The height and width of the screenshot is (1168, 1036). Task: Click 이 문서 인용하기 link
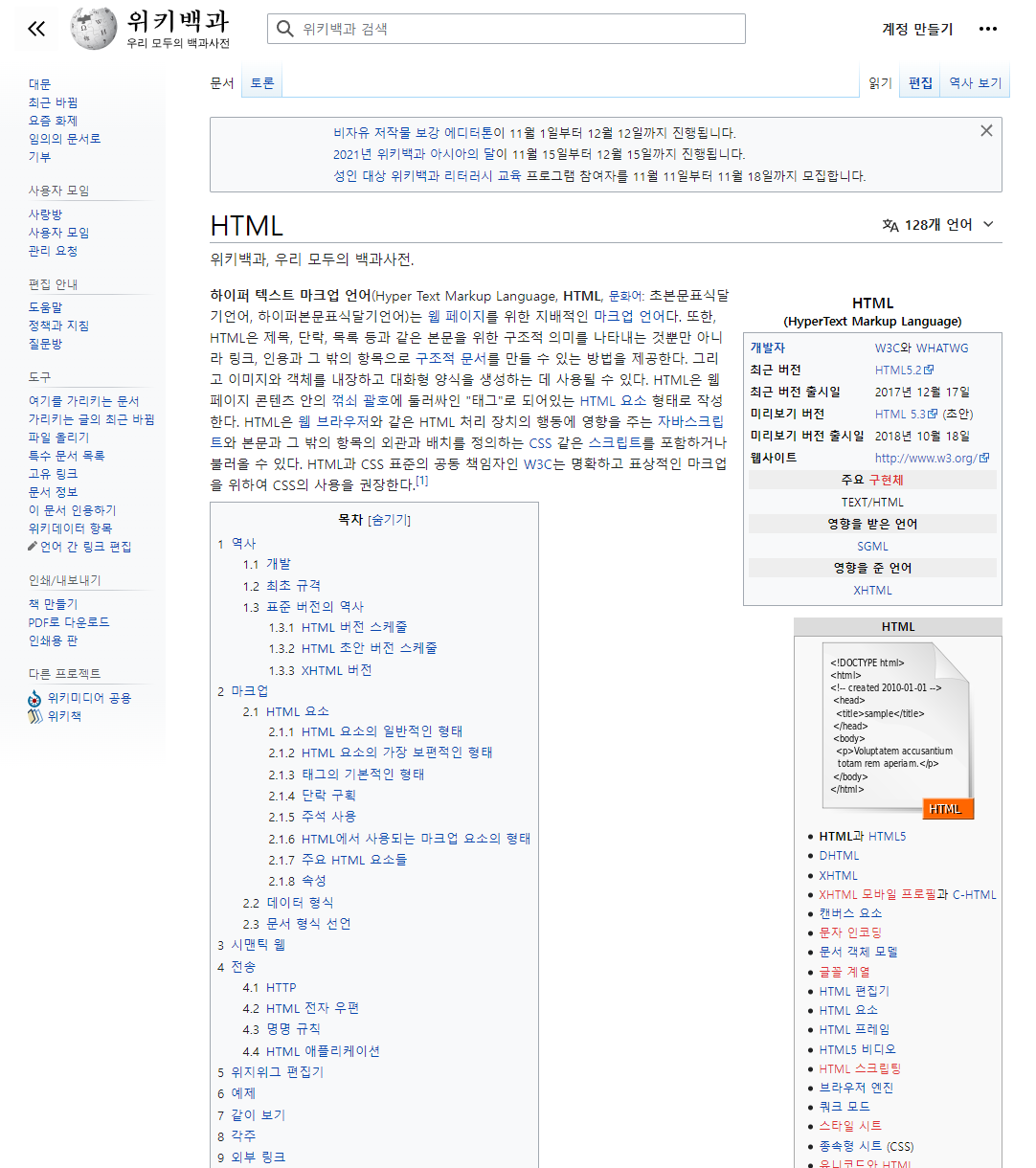(x=72, y=510)
